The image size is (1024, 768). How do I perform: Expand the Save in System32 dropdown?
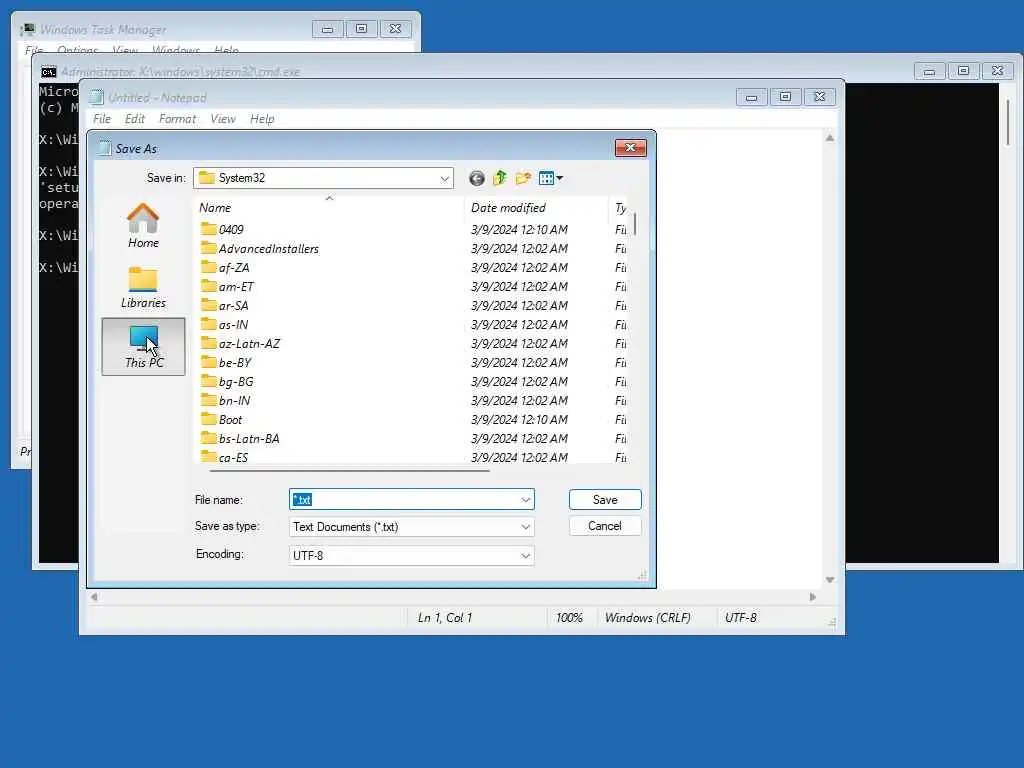tap(444, 178)
